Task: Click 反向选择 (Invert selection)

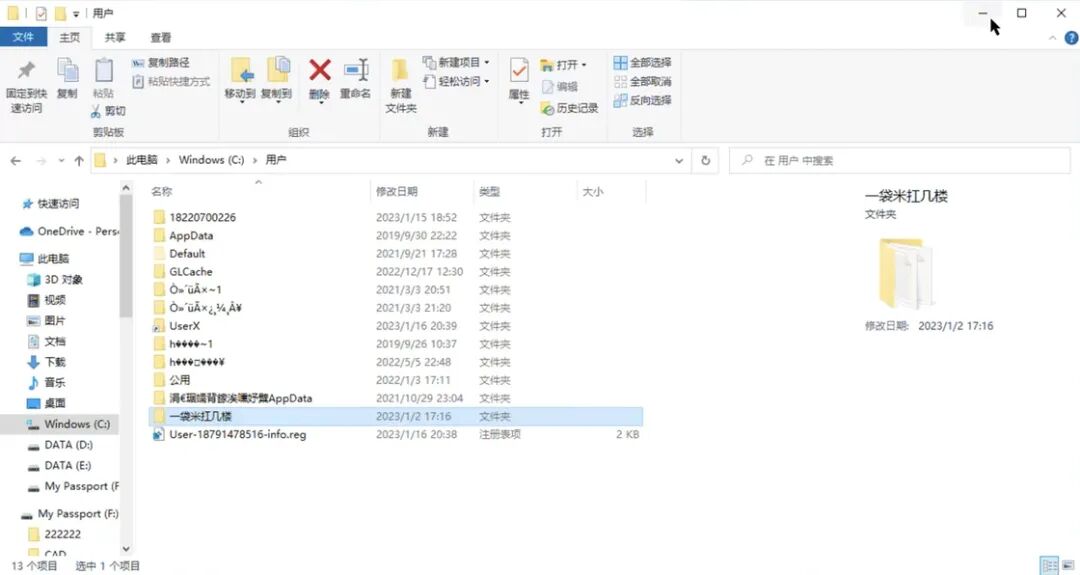Action: click(643, 101)
